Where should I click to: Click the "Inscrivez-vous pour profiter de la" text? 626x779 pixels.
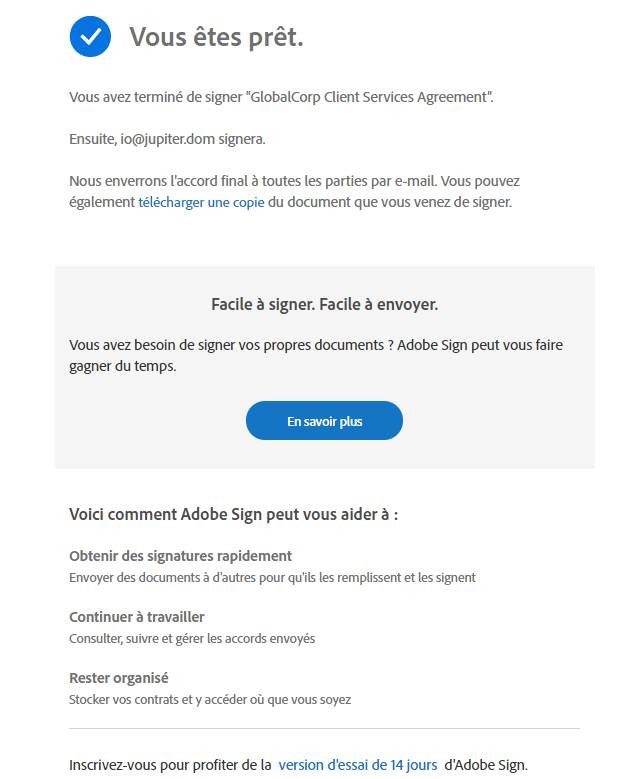[x=170, y=765]
